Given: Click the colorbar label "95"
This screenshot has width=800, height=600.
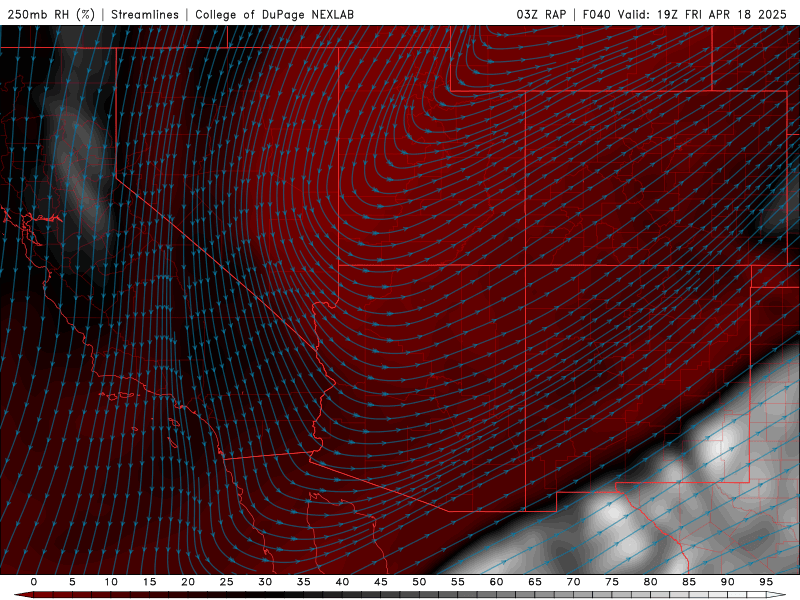Looking at the screenshot, I should (x=766, y=582).
